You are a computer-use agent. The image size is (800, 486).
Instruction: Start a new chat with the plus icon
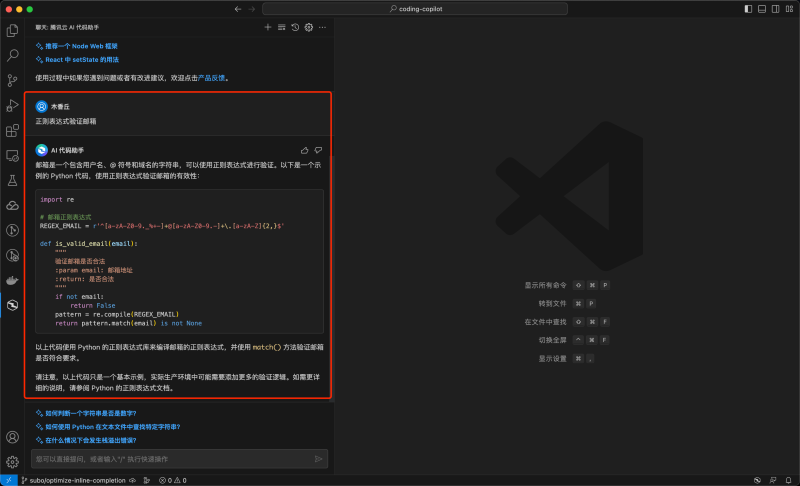click(x=268, y=27)
